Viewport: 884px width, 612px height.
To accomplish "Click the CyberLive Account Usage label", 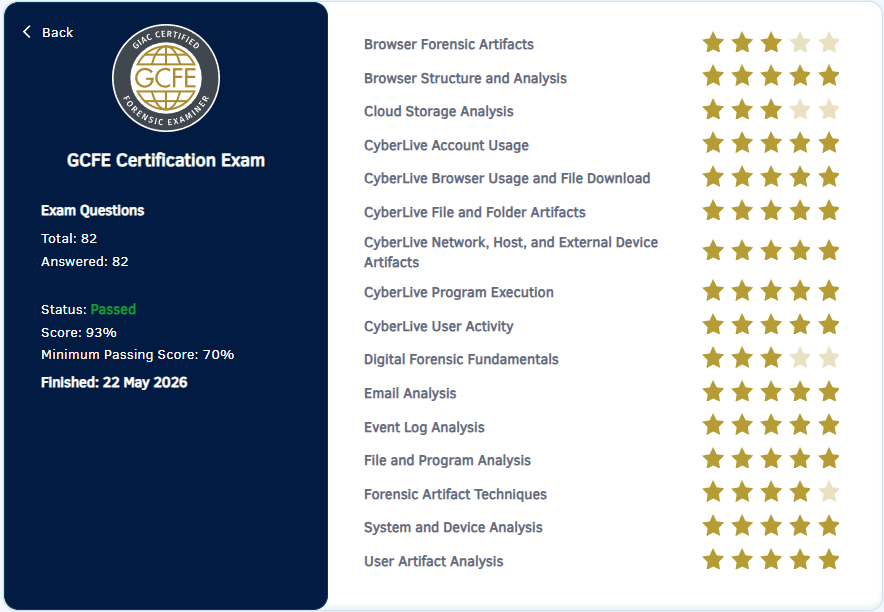I will 446,145.
